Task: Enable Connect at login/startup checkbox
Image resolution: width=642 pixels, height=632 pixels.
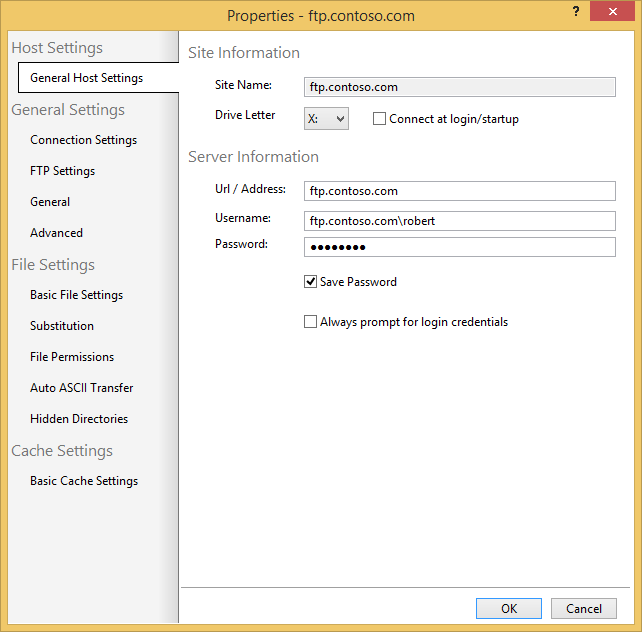Action: [x=379, y=119]
